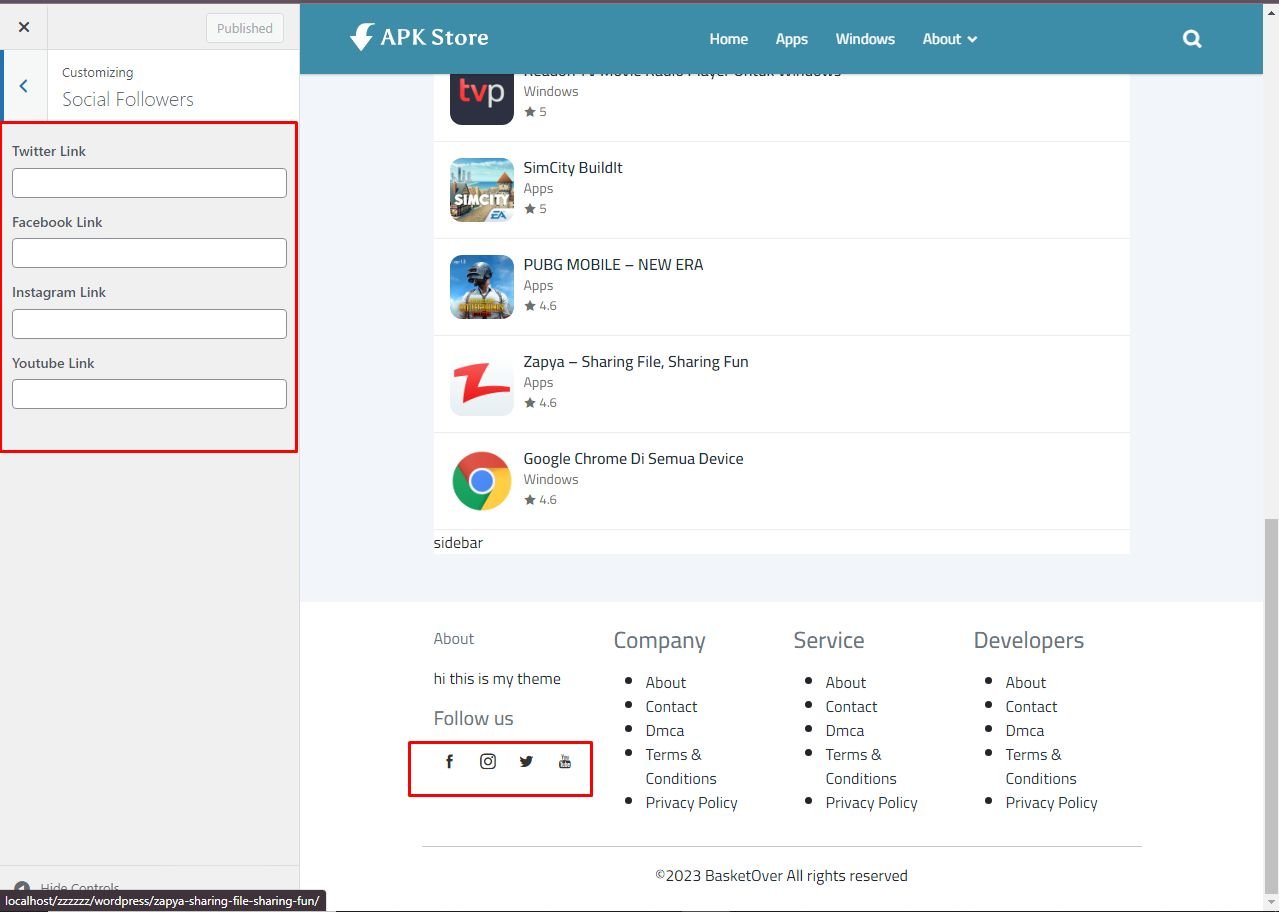Image resolution: width=1279 pixels, height=912 pixels.
Task: Open Google Chrome Di Semua Device link
Action: tap(633, 459)
